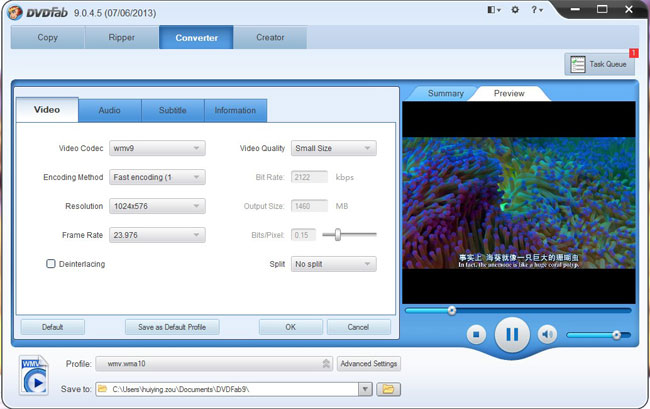Click the preview video frame
Image resolution: width=650 pixels, height=409 pixels.
[x=519, y=203]
